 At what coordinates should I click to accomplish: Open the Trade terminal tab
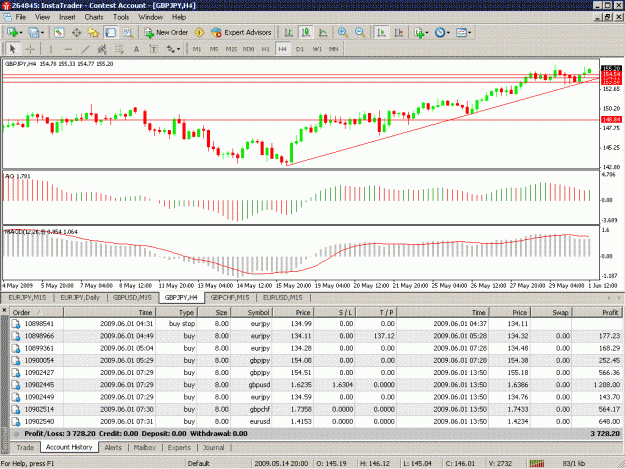tap(25, 447)
